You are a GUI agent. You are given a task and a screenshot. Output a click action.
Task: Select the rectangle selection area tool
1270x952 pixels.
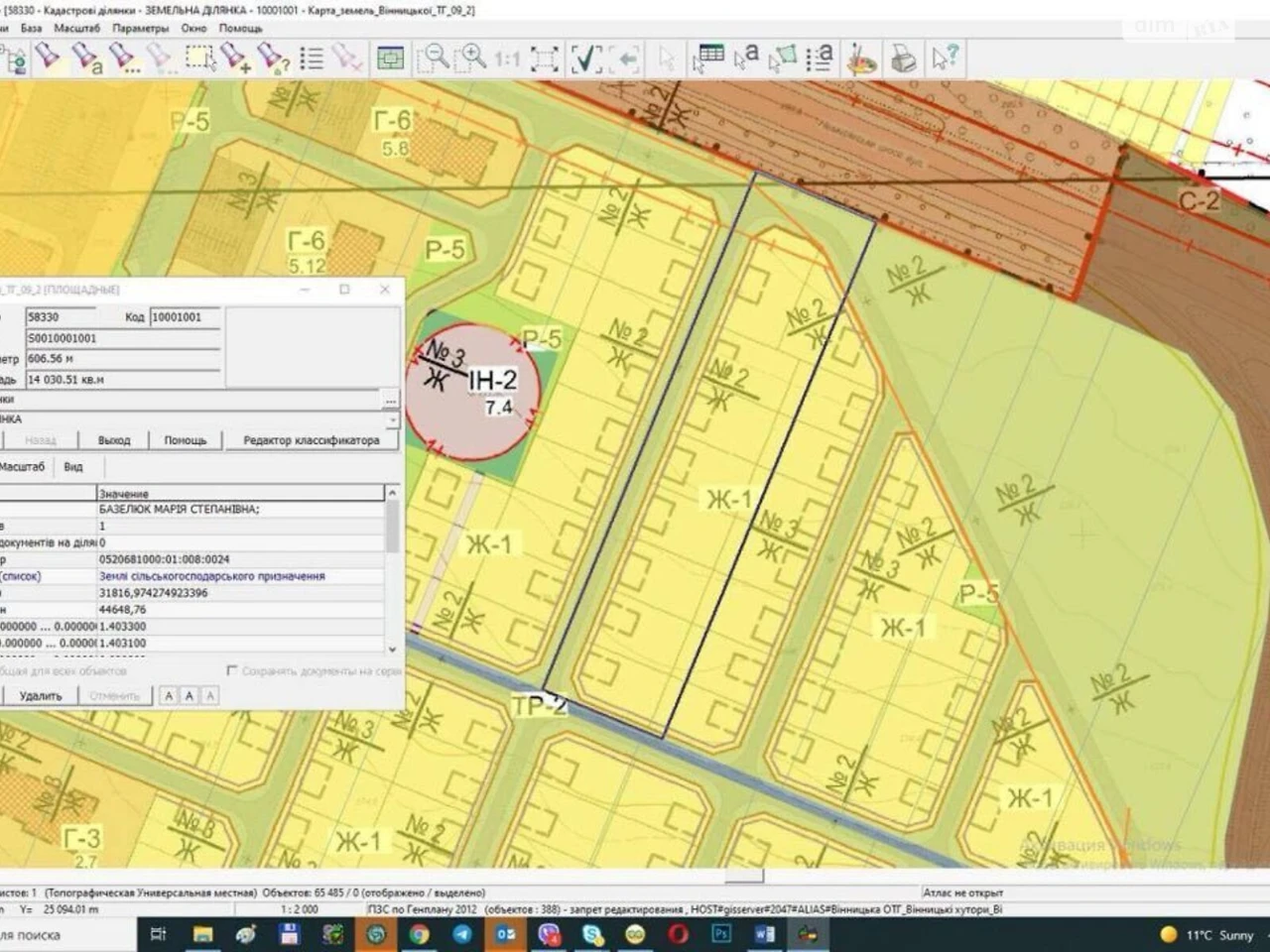(x=199, y=58)
